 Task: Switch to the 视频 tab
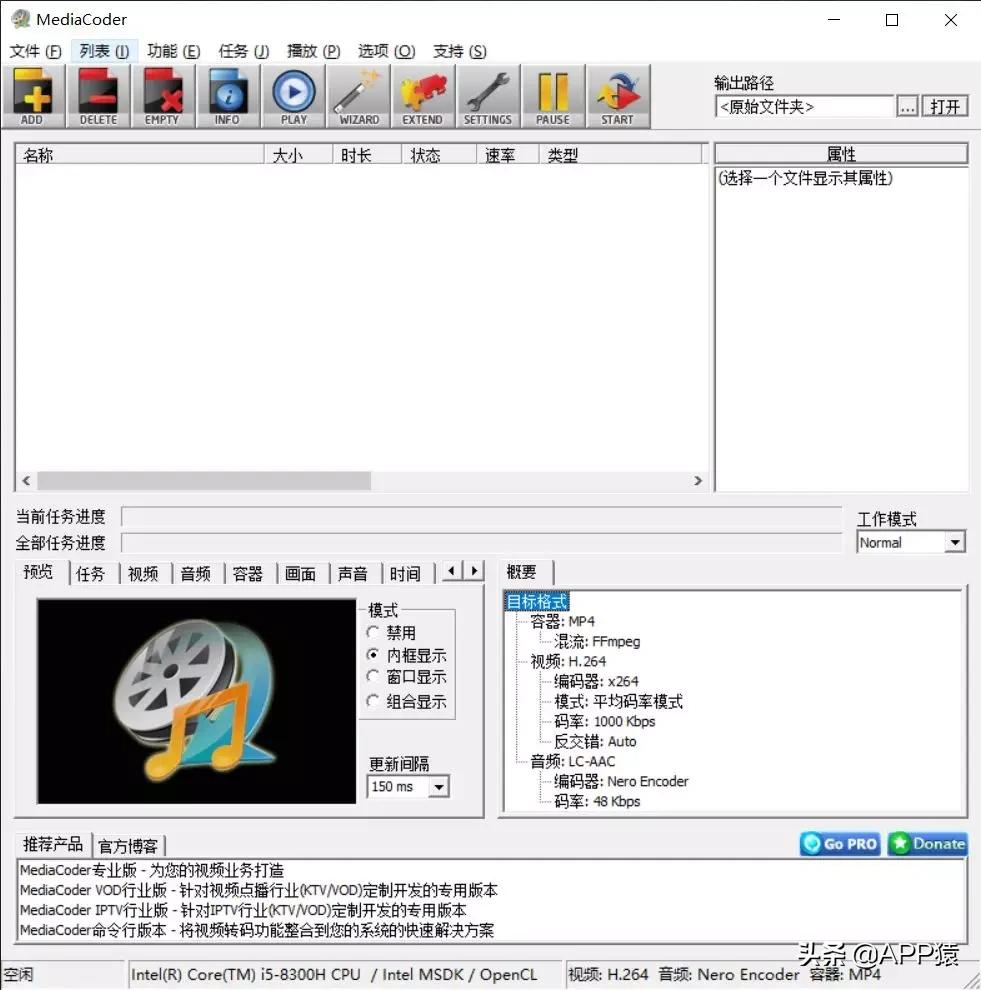[143, 574]
